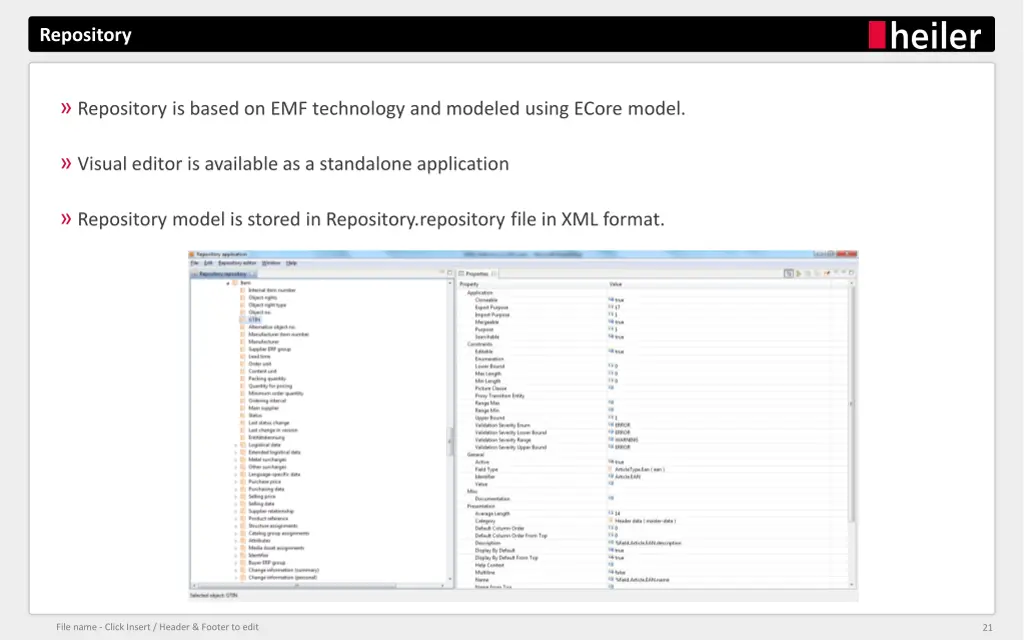Select the Properties view tab
Screen dimensions: 1024x640
(477, 274)
